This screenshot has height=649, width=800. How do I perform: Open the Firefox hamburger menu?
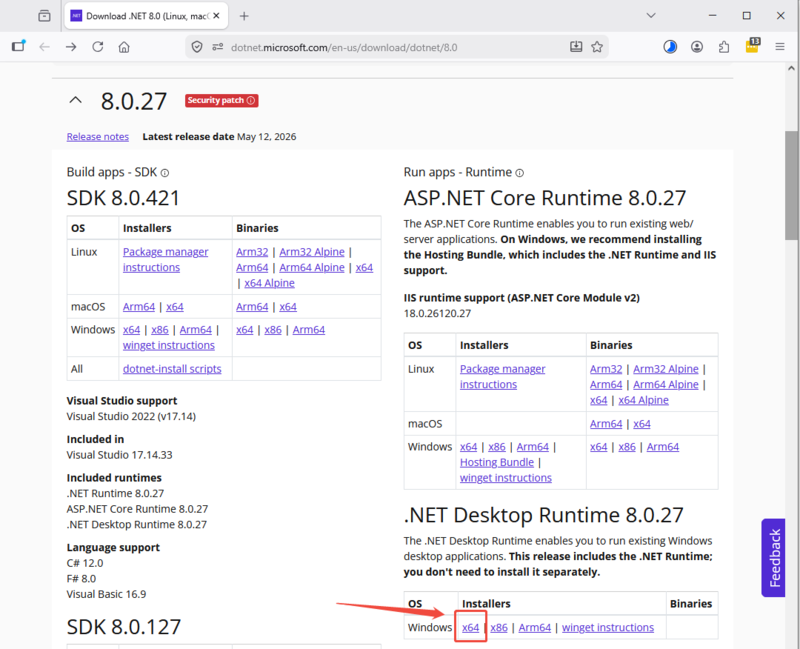tap(780, 47)
